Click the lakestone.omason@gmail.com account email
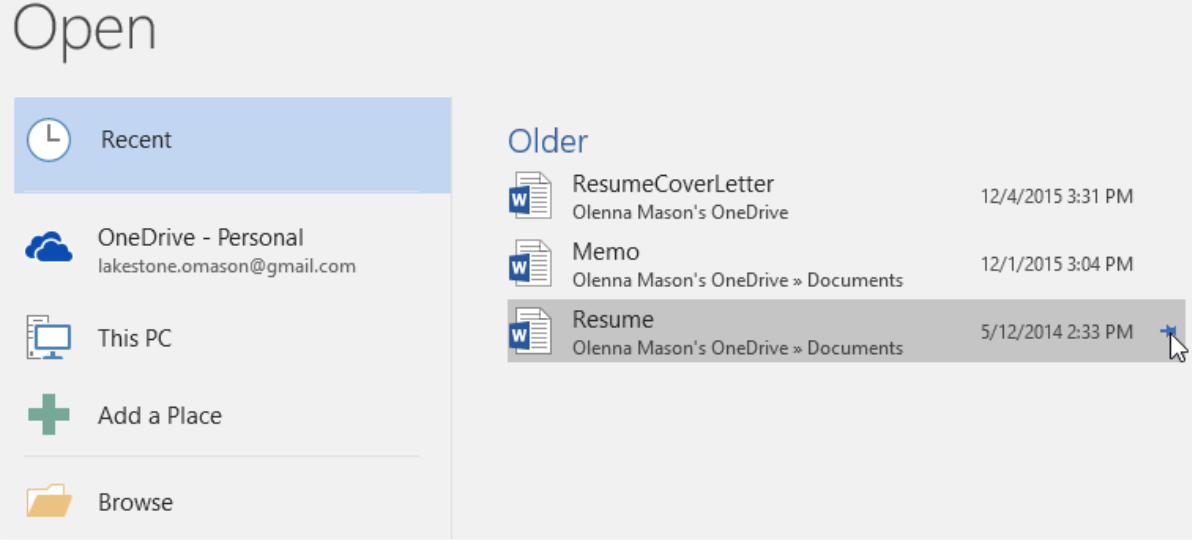This screenshot has width=1192, height=540. 226,266
